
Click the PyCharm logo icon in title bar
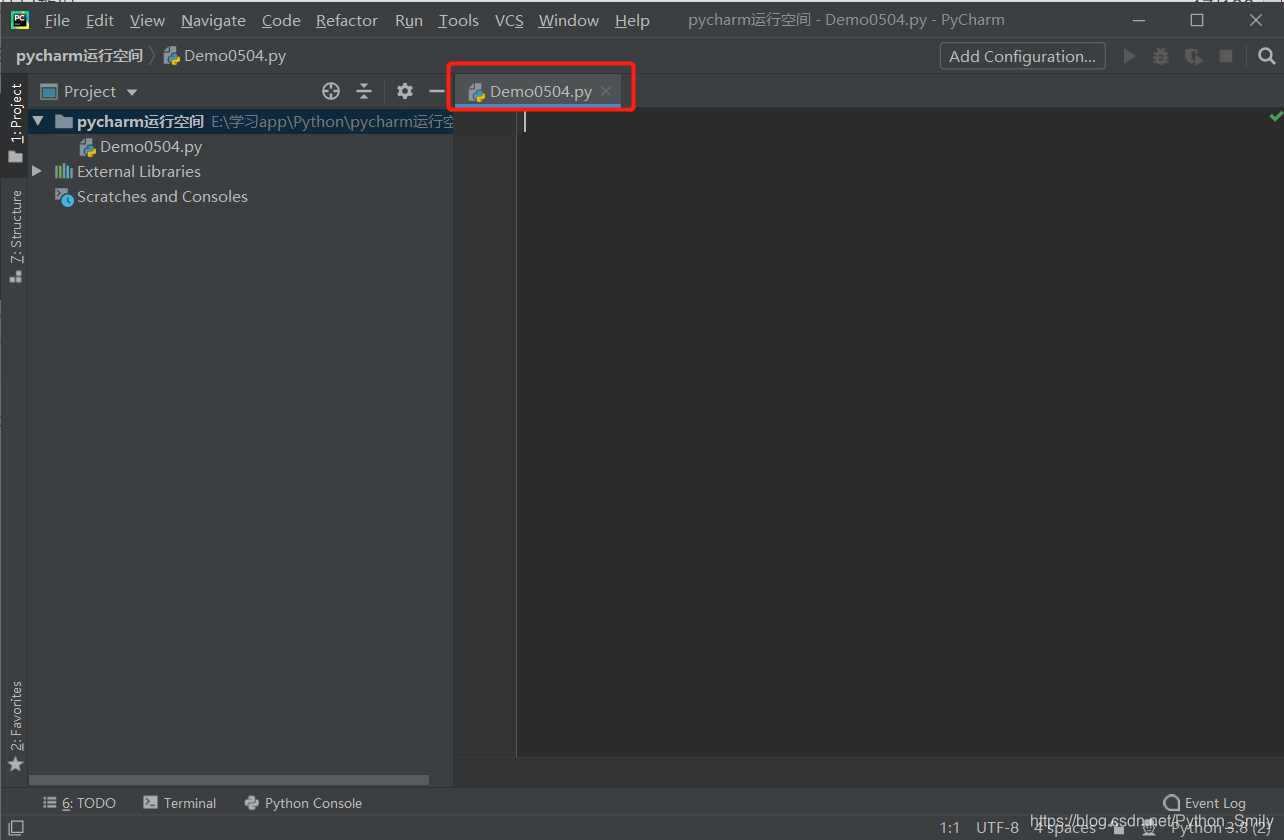point(19,19)
